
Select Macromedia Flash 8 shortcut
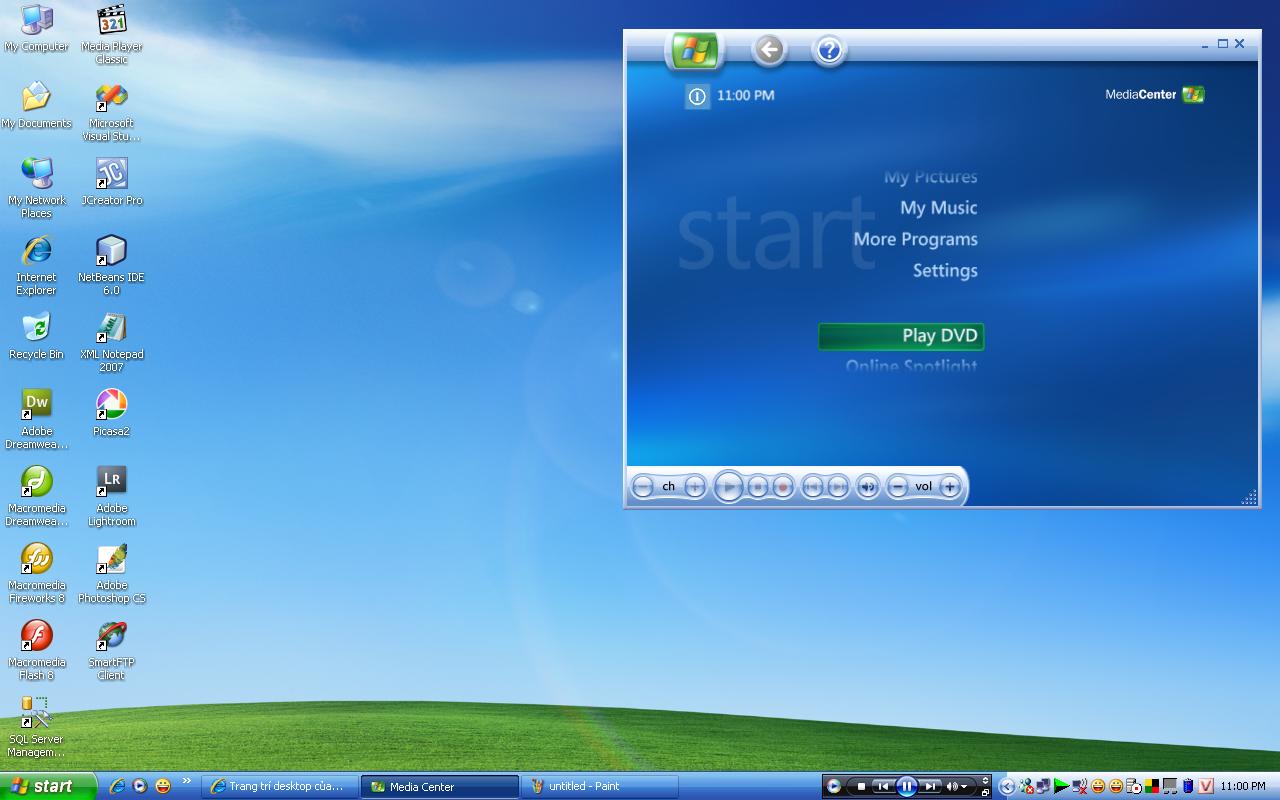[x=36, y=650]
